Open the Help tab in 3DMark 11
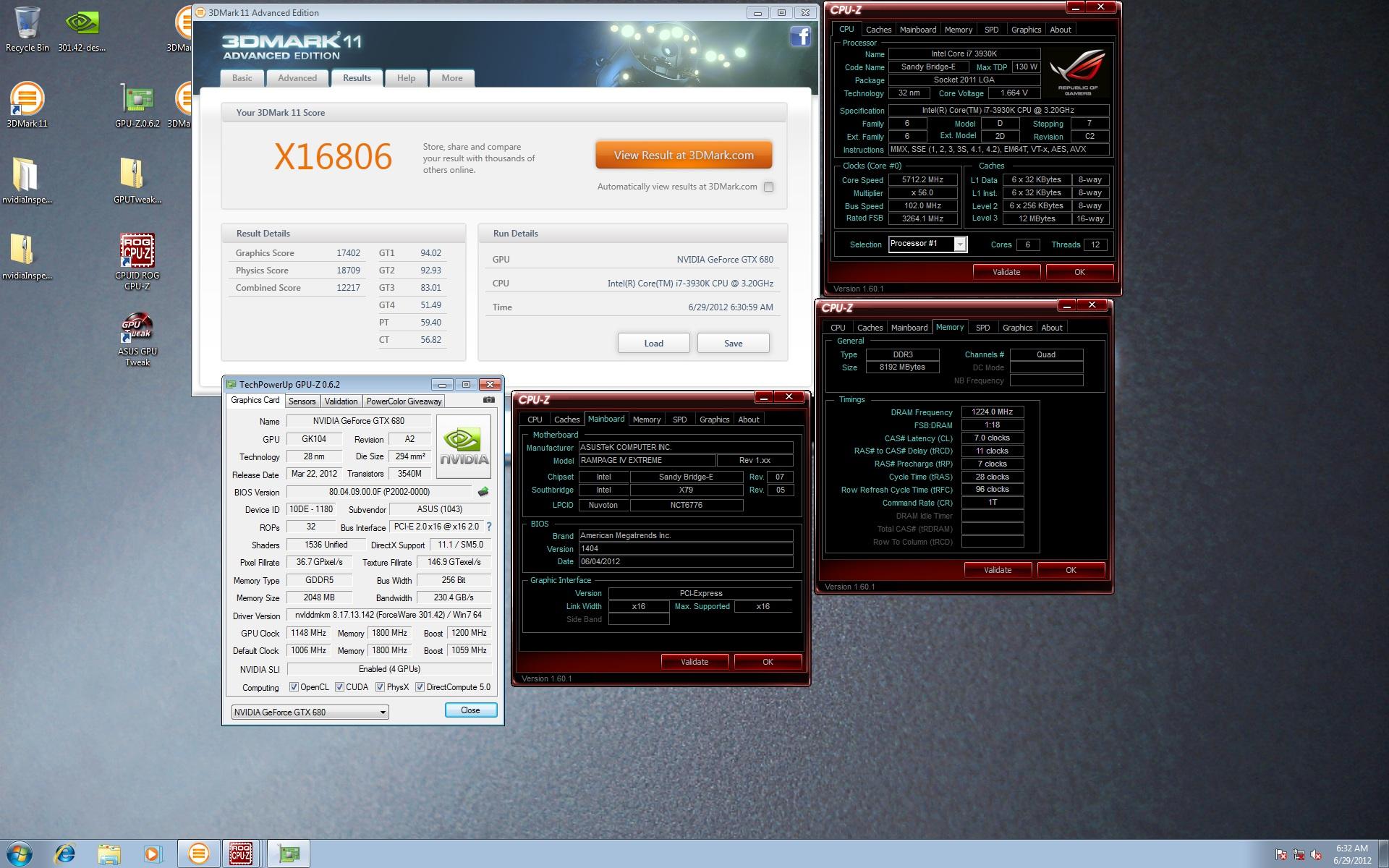This screenshot has width=1389, height=868. (x=406, y=78)
